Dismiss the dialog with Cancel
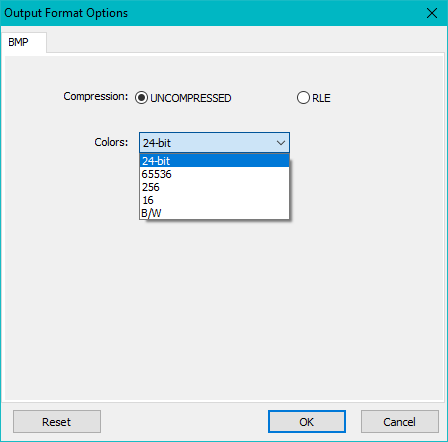 click(x=399, y=422)
